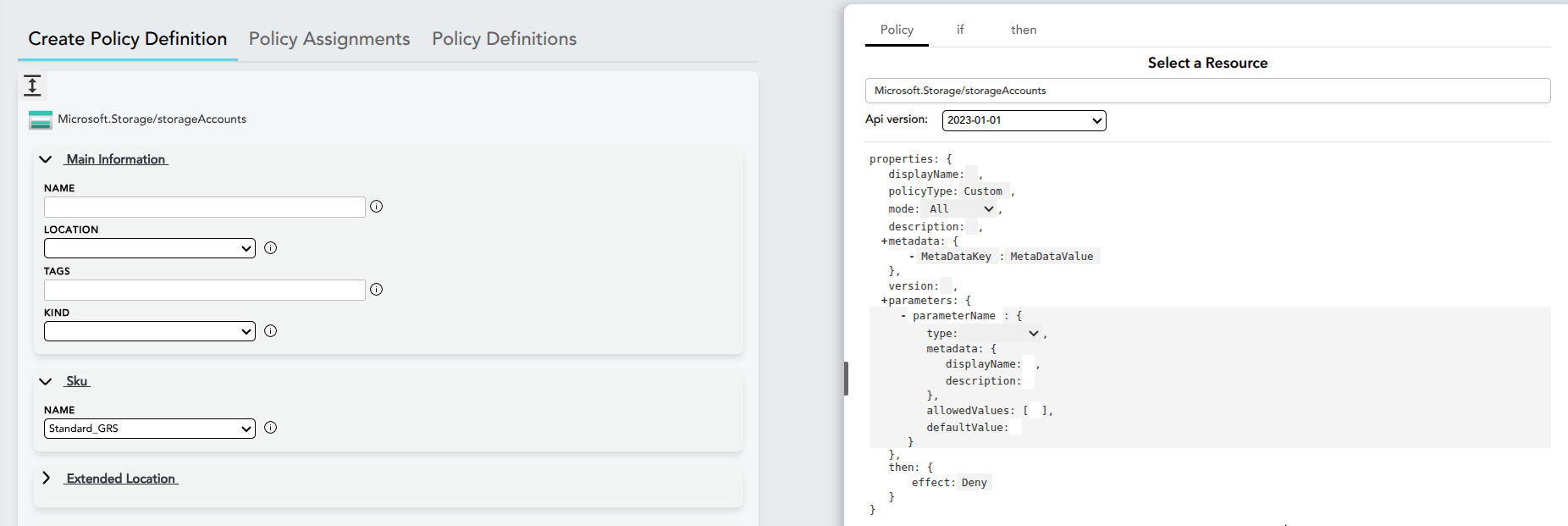Screen dimensions: 1568x526
Task: Click the collapse/expand all sections icon
Action: coord(32,86)
